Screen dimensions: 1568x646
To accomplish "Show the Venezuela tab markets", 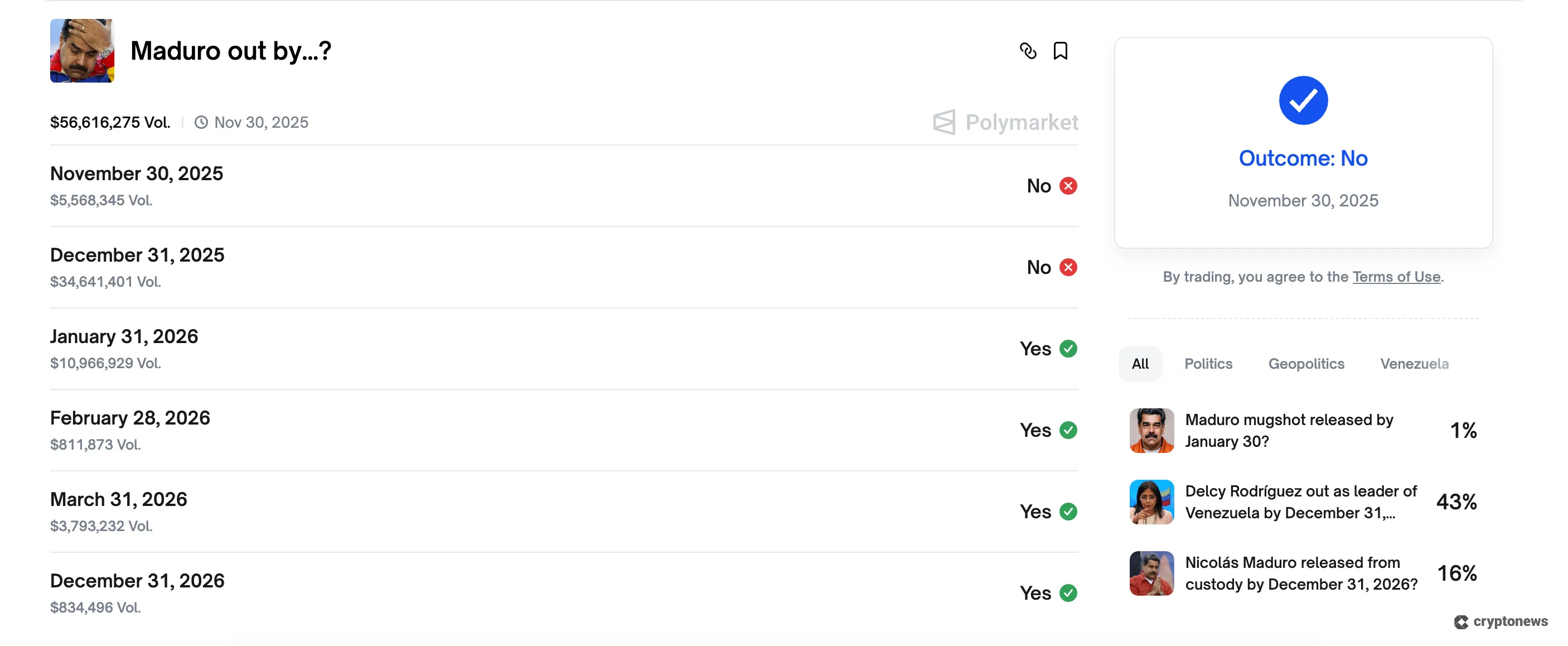I will click(1414, 364).
